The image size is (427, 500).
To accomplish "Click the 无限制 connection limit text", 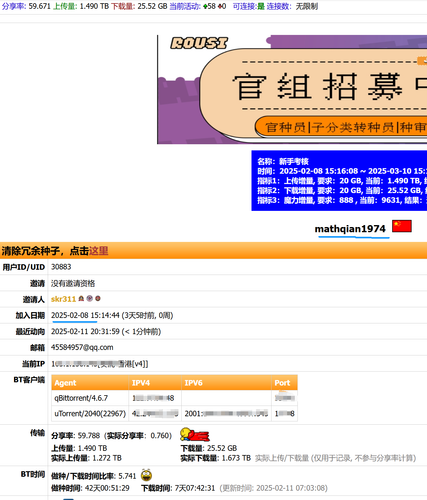I will point(307,6).
